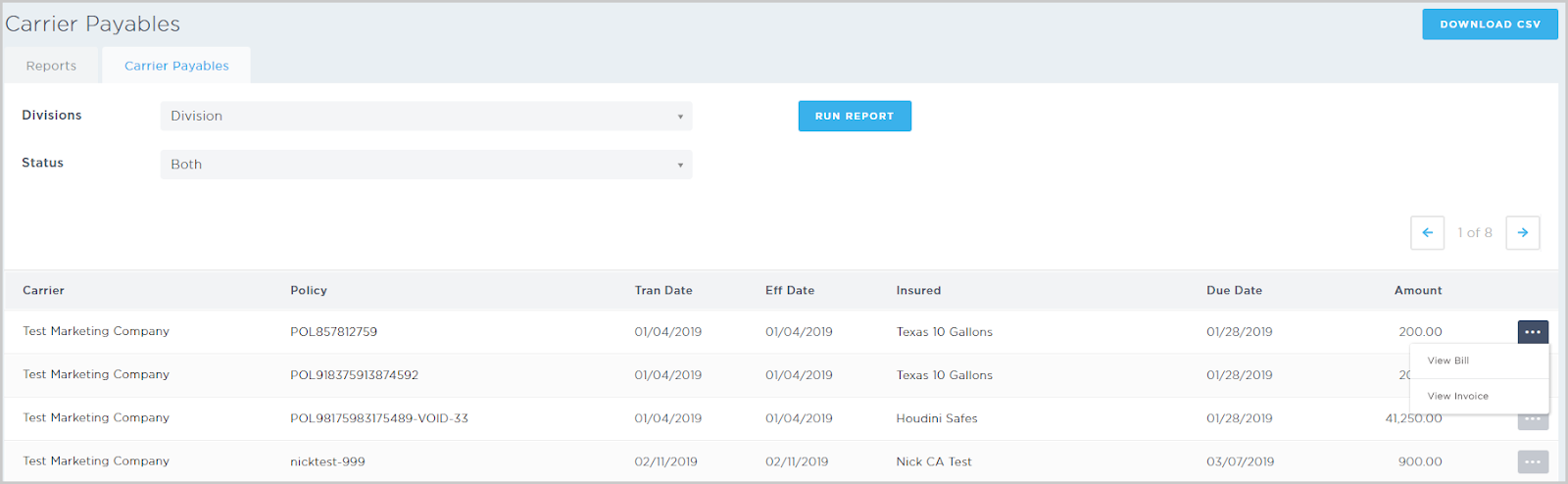Click the Houdini Safes insured entry
1568x484 pixels.
coord(937,418)
